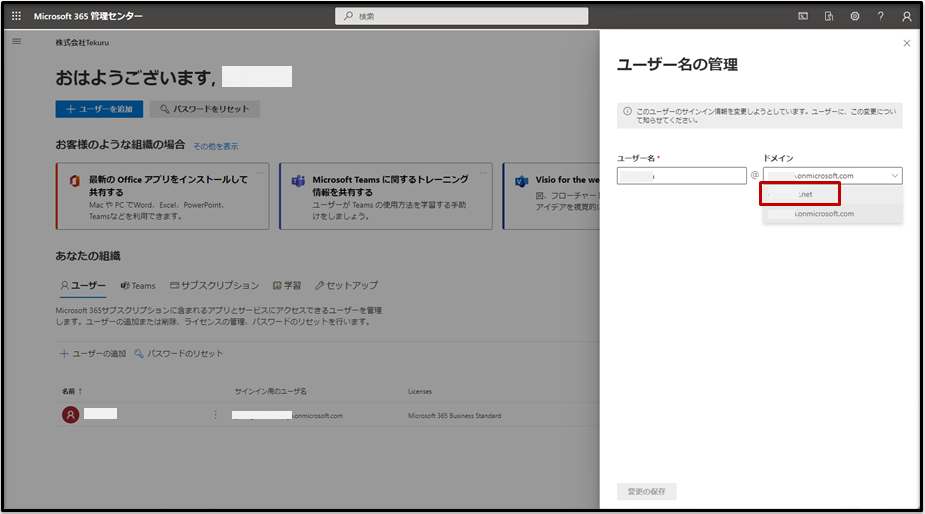
Task: Open the what's new document icon in the header
Action: click(829, 17)
